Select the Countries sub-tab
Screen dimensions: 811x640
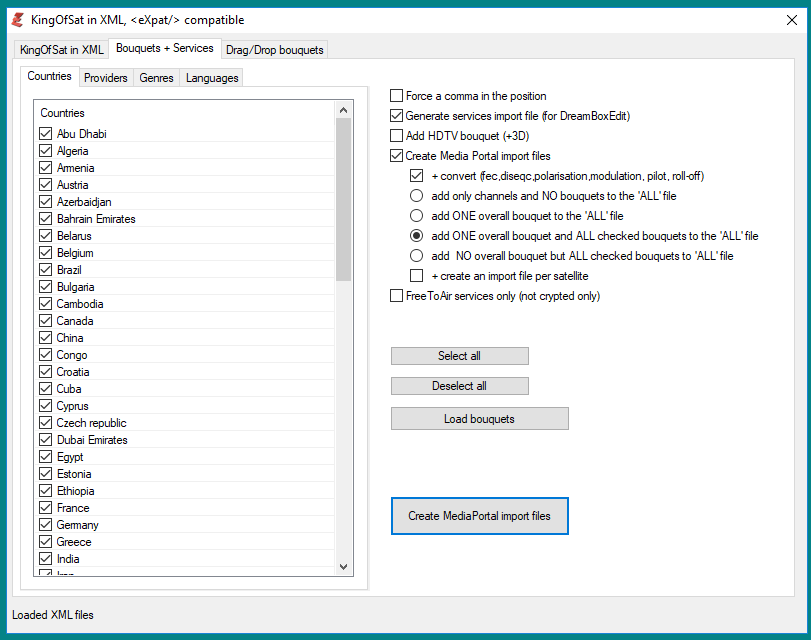(49, 76)
